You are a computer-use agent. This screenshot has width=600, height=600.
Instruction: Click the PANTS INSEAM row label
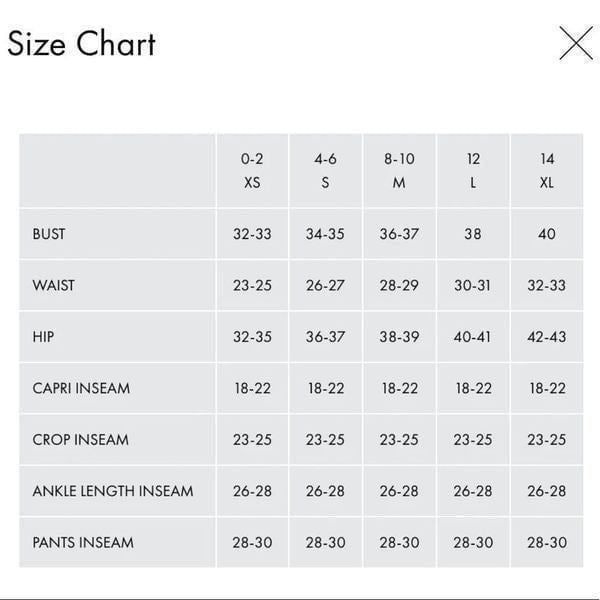83,543
